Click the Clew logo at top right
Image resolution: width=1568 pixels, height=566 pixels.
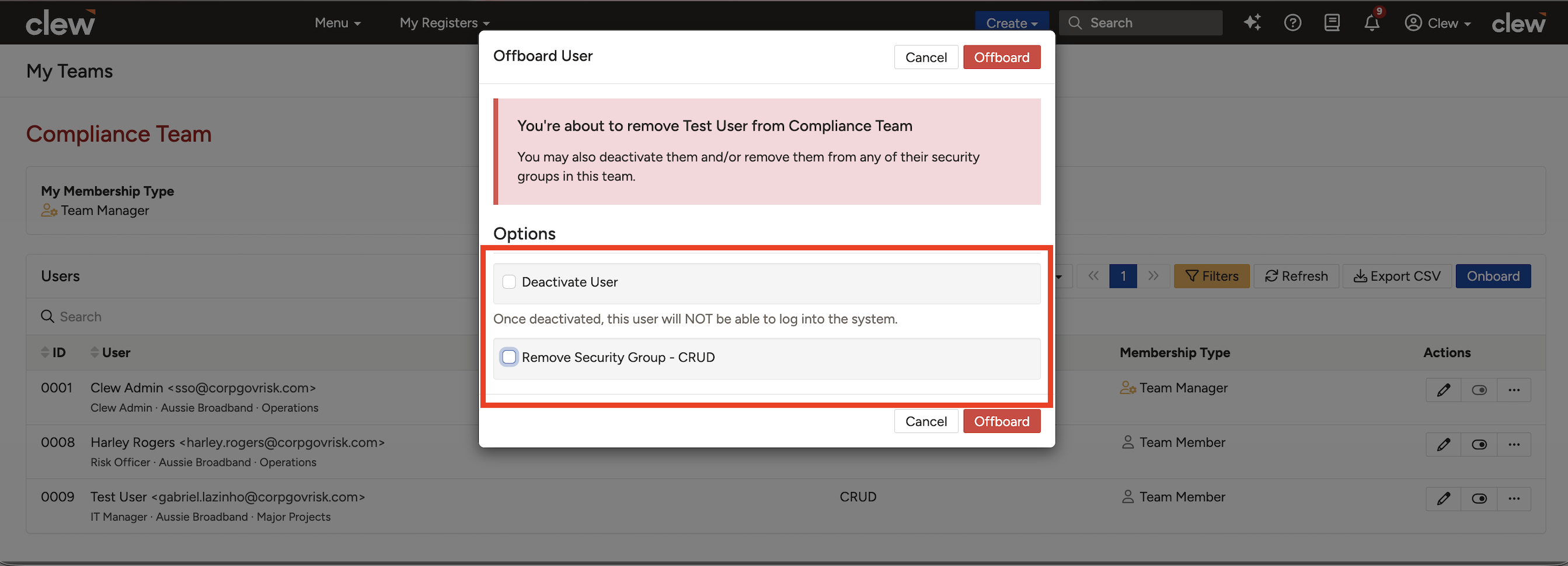tap(1518, 23)
